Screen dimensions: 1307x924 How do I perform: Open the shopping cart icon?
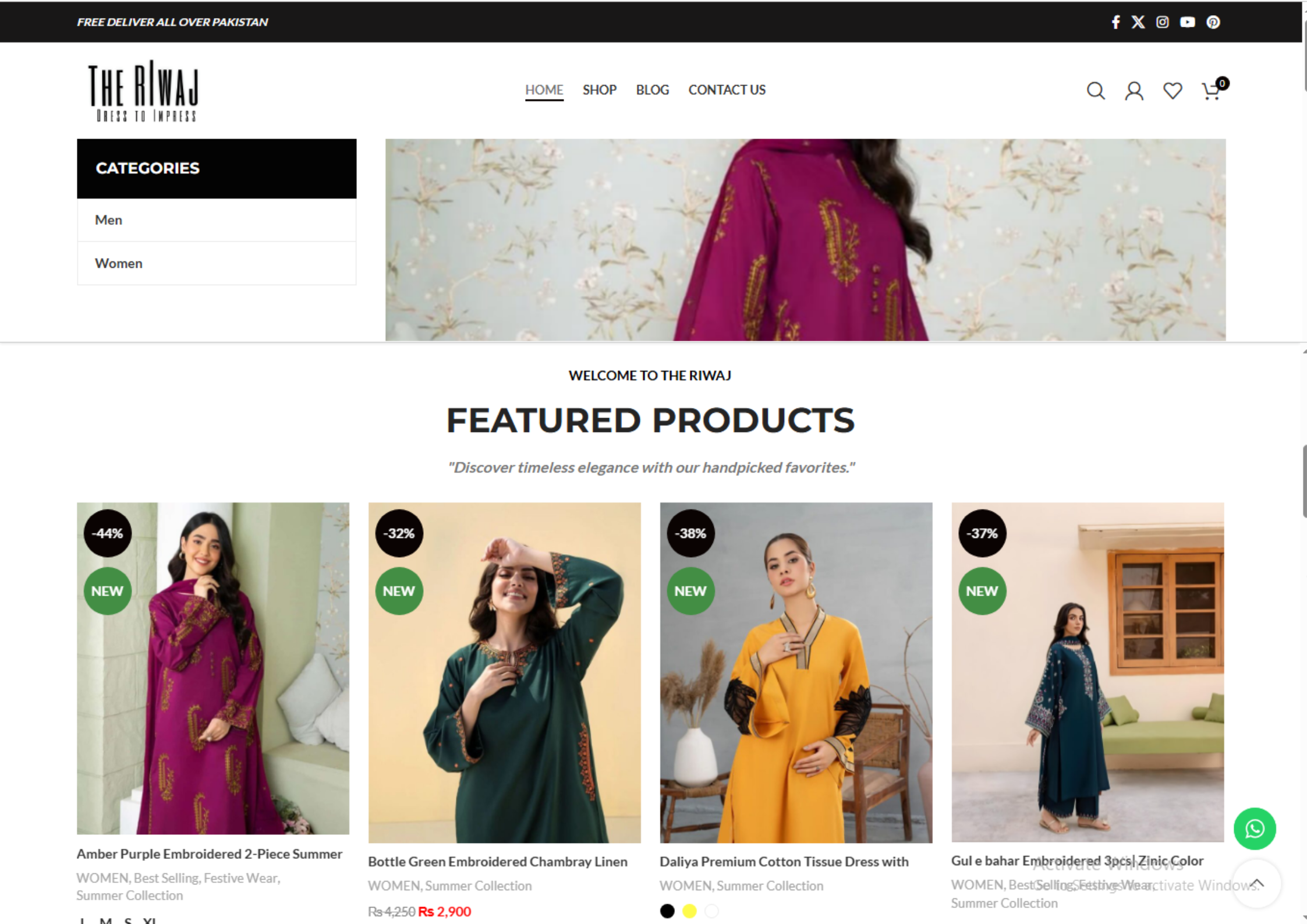point(1212,91)
